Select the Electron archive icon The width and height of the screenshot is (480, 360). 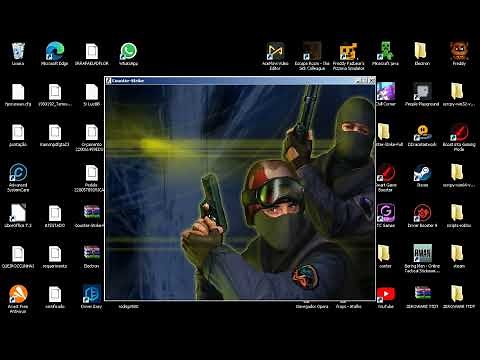tap(92, 253)
